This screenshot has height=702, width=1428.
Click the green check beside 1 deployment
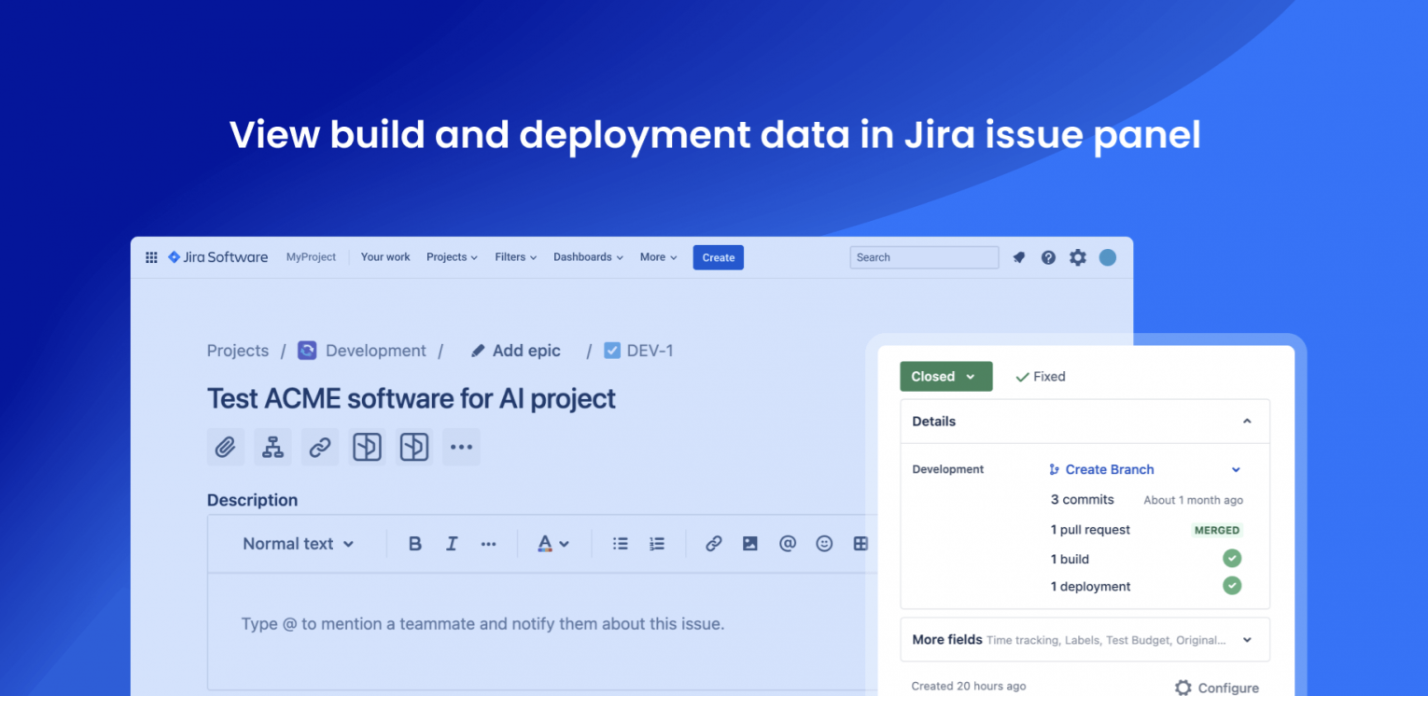pyautogui.click(x=1232, y=586)
